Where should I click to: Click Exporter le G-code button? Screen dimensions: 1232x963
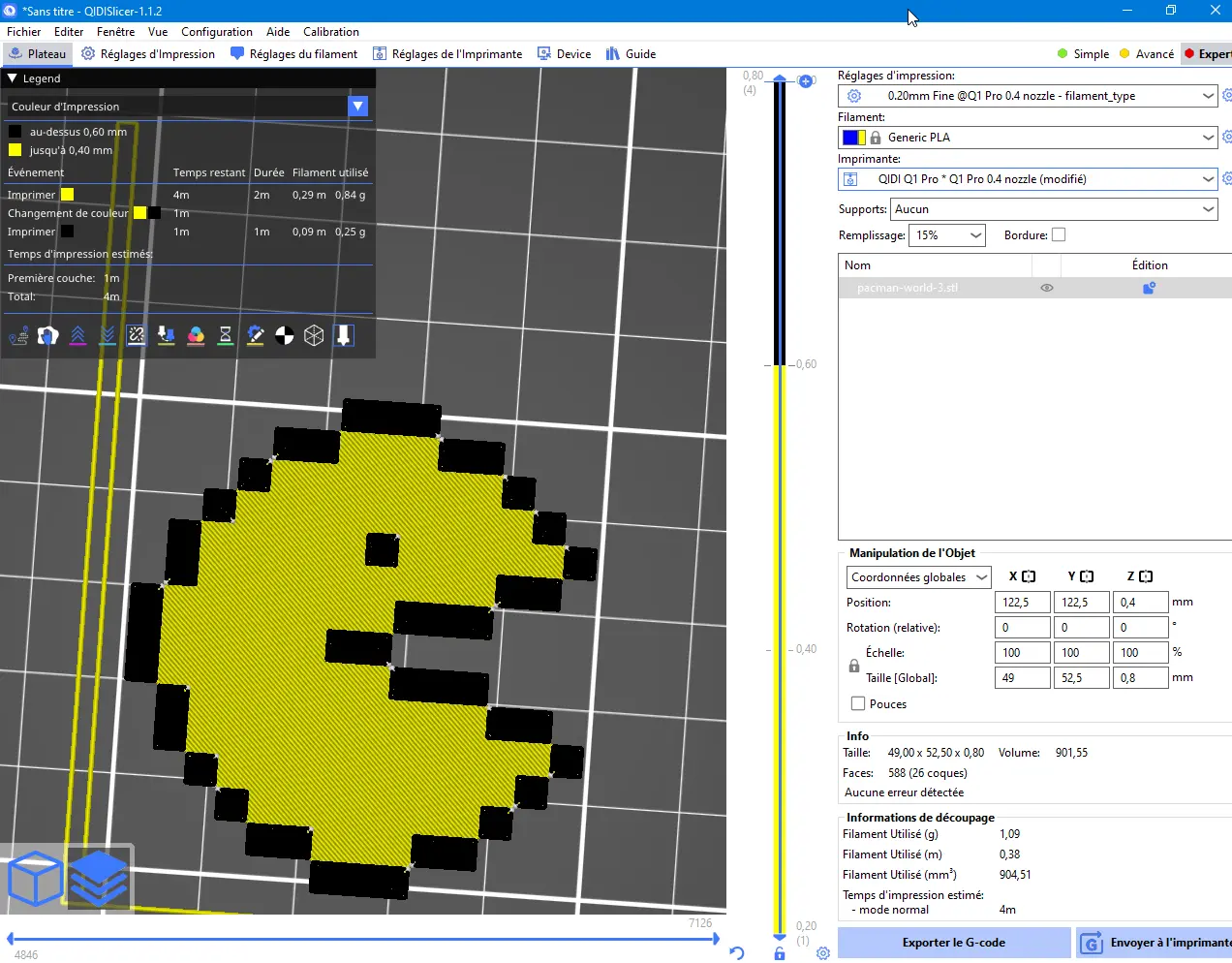point(954,943)
